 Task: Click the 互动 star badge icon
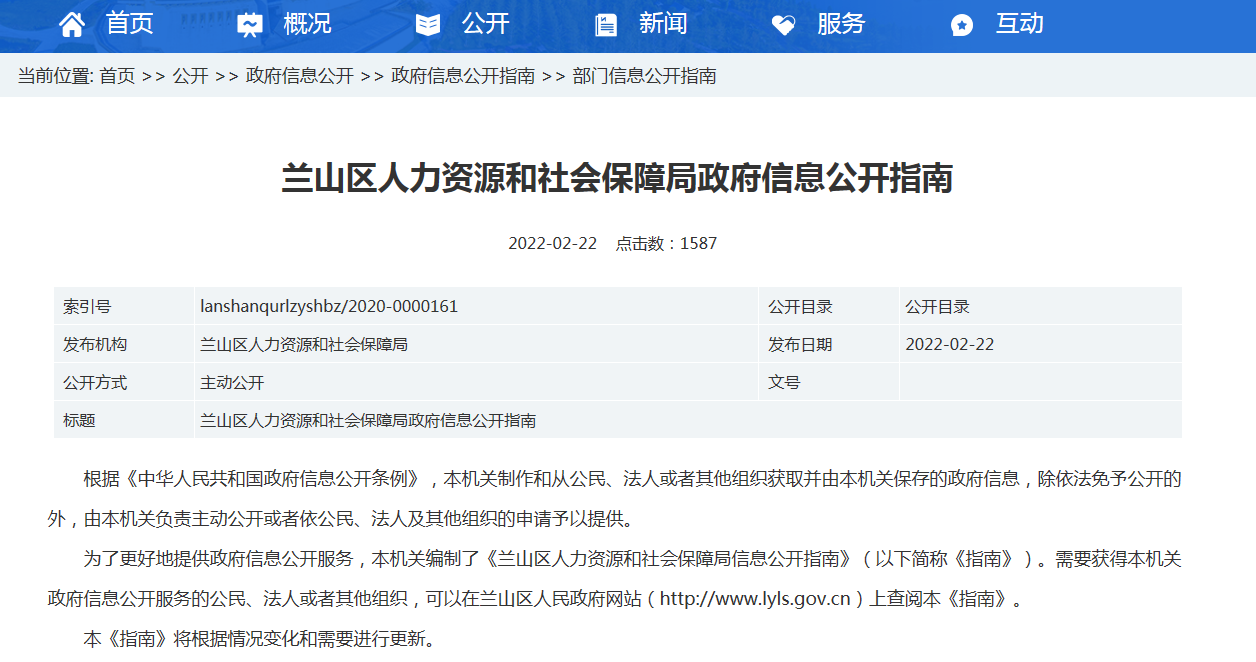click(962, 25)
